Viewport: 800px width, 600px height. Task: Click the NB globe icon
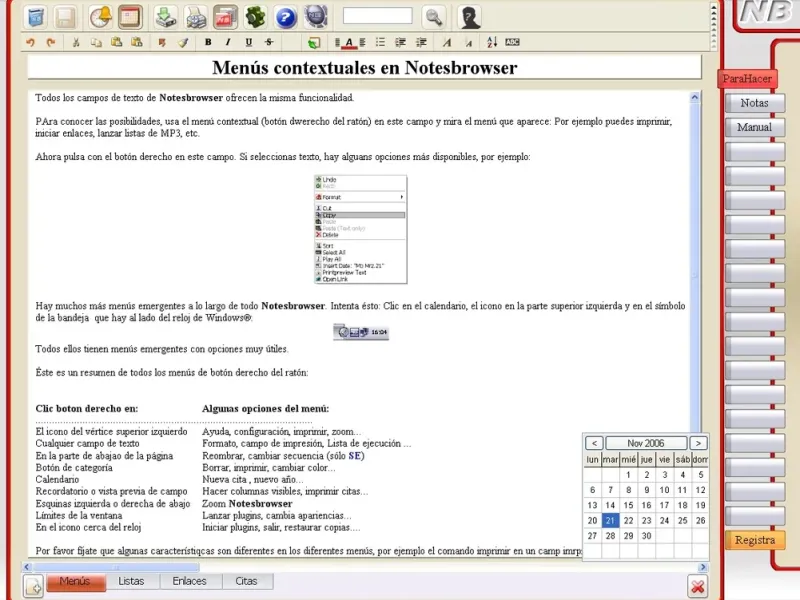[316, 17]
